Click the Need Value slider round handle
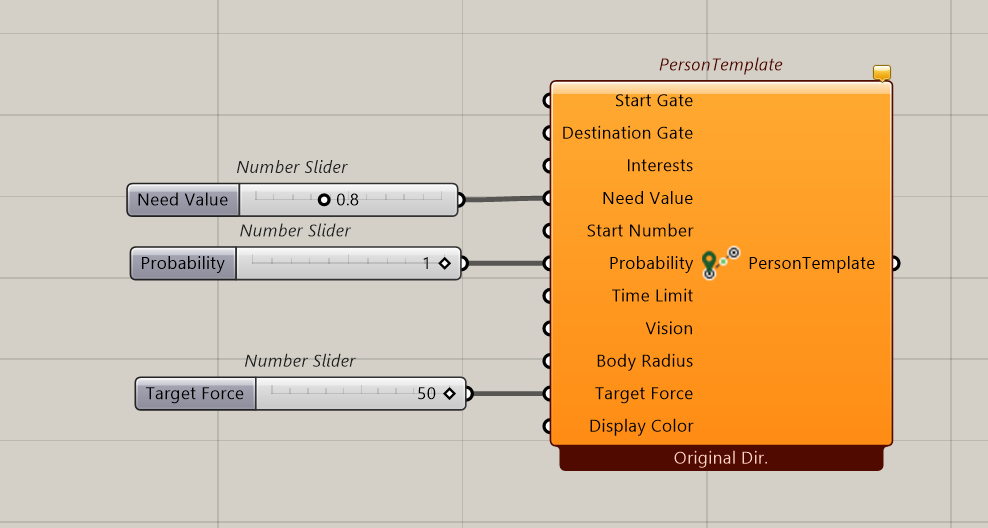 pos(324,200)
